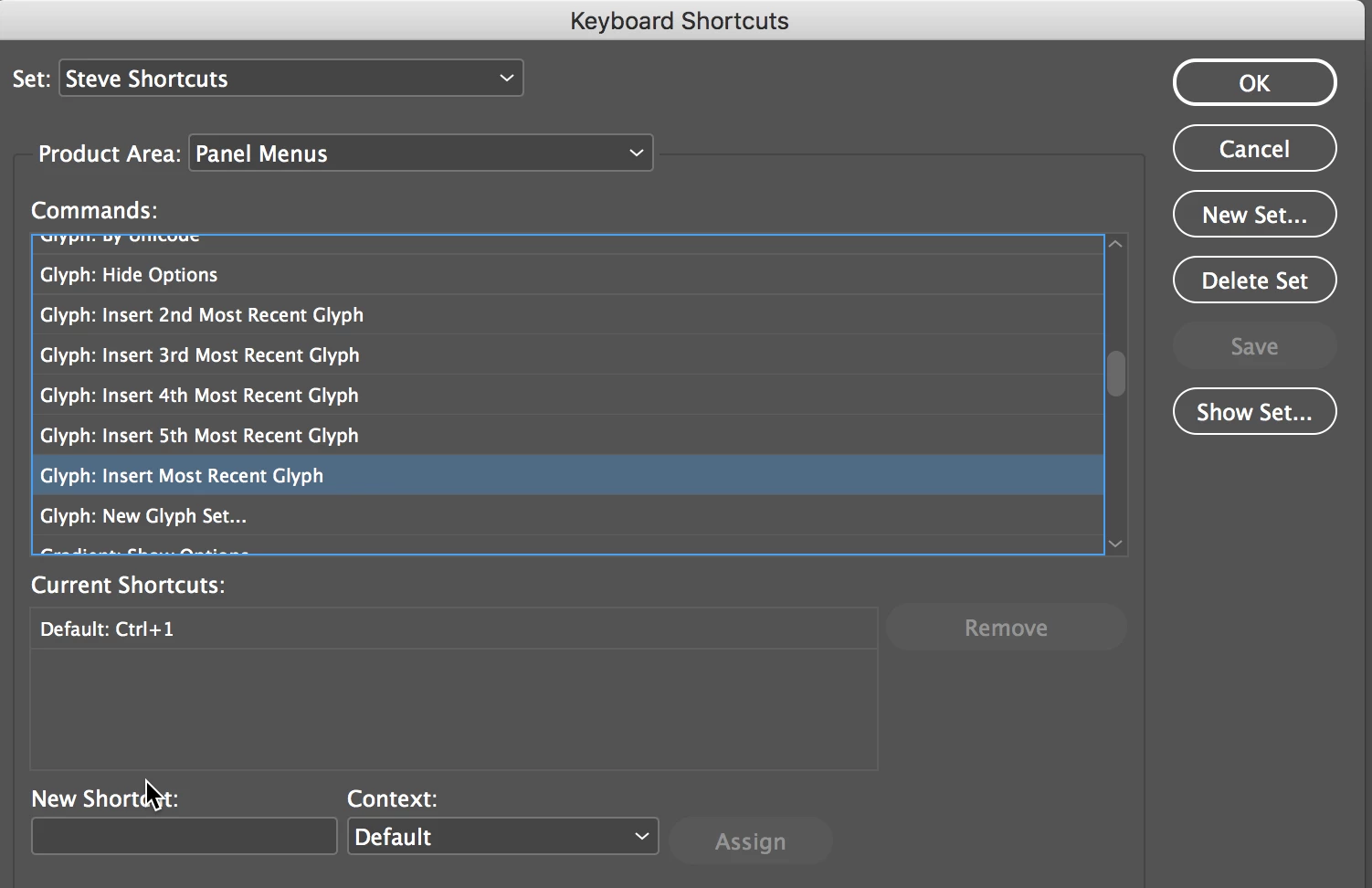This screenshot has width=1372, height=888.
Task: Choose Glyph: Insert 3rd Most Recent Glyph
Action: coord(200,355)
